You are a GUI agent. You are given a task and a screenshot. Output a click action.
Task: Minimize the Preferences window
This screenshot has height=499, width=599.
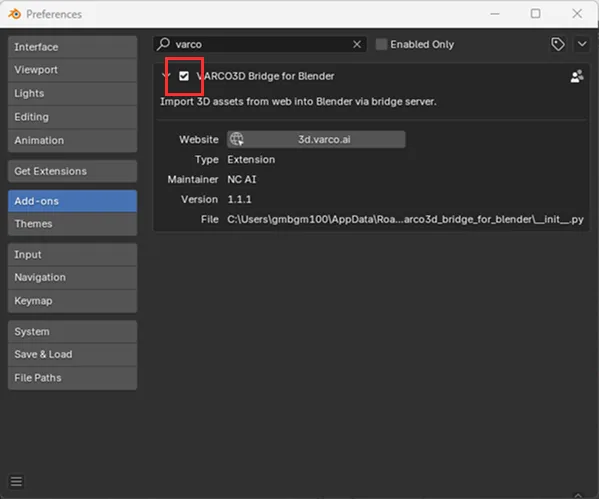pos(495,14)
